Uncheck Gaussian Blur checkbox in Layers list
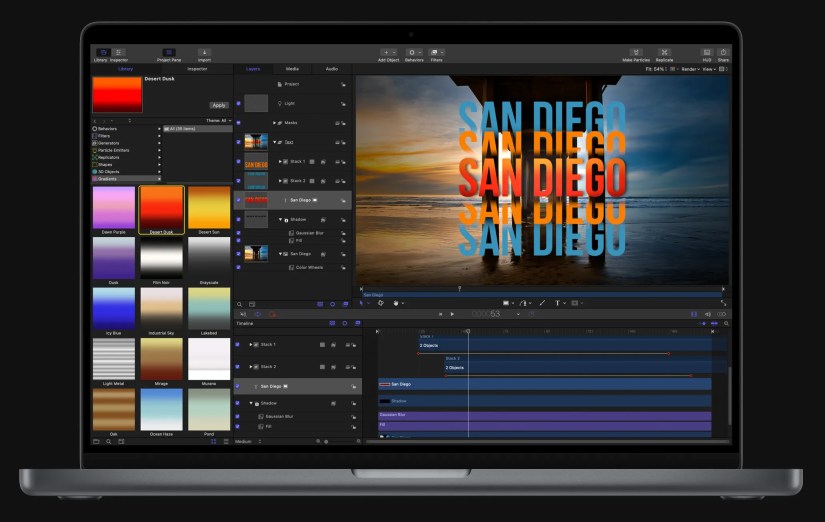 (238, 233)
